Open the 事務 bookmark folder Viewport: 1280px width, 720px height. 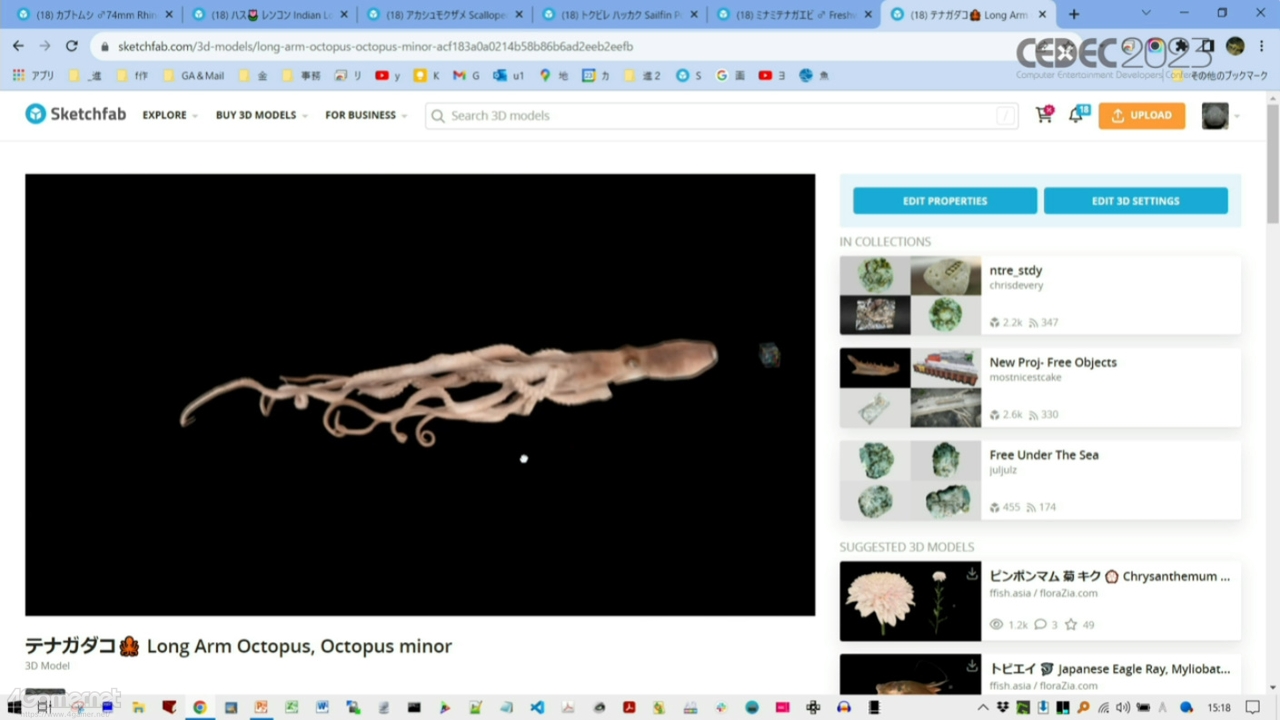(303, 76)
